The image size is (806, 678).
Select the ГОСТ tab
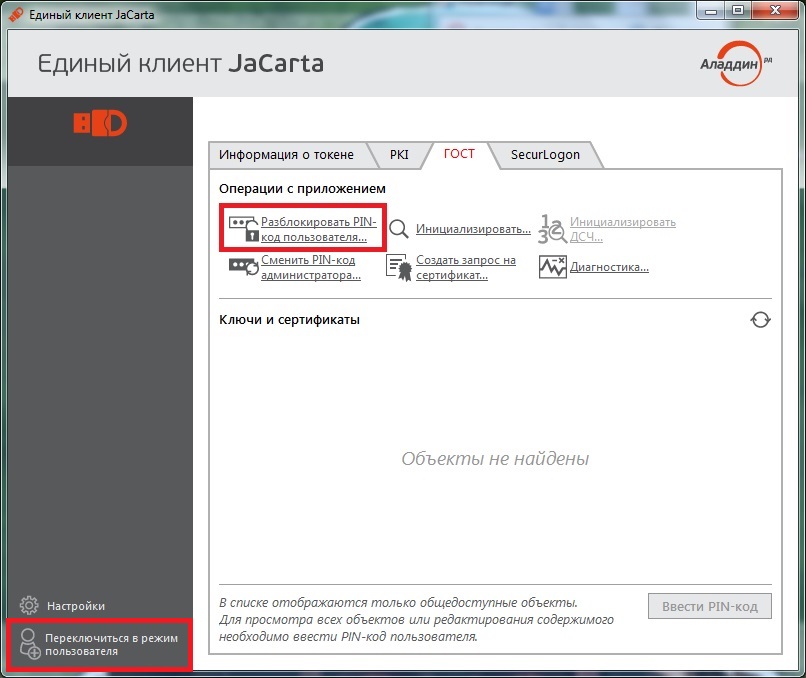point(459,154)
